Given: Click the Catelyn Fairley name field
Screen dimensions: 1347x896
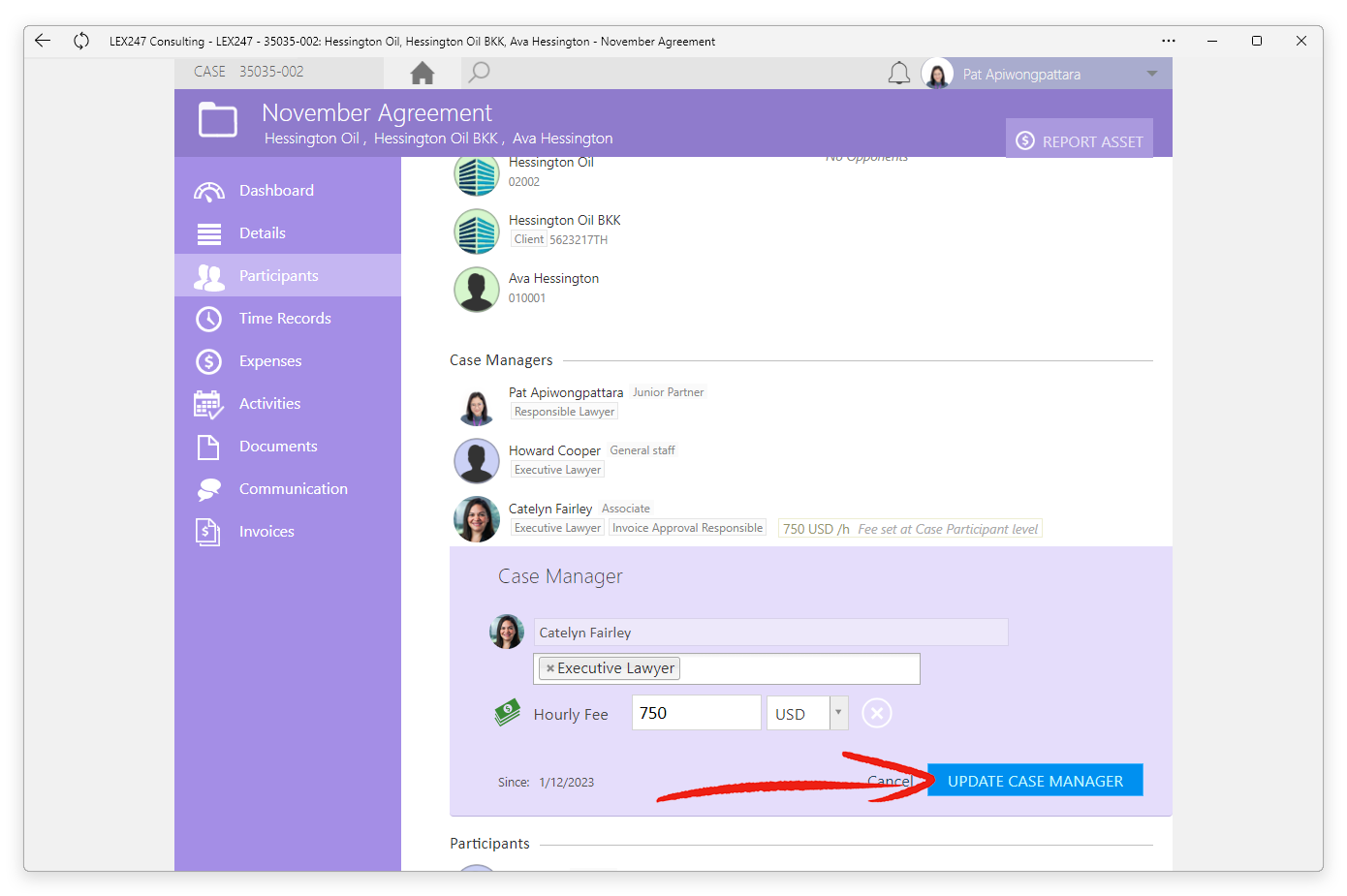Looking at the screenshot, I should click(x=770, y=633).
